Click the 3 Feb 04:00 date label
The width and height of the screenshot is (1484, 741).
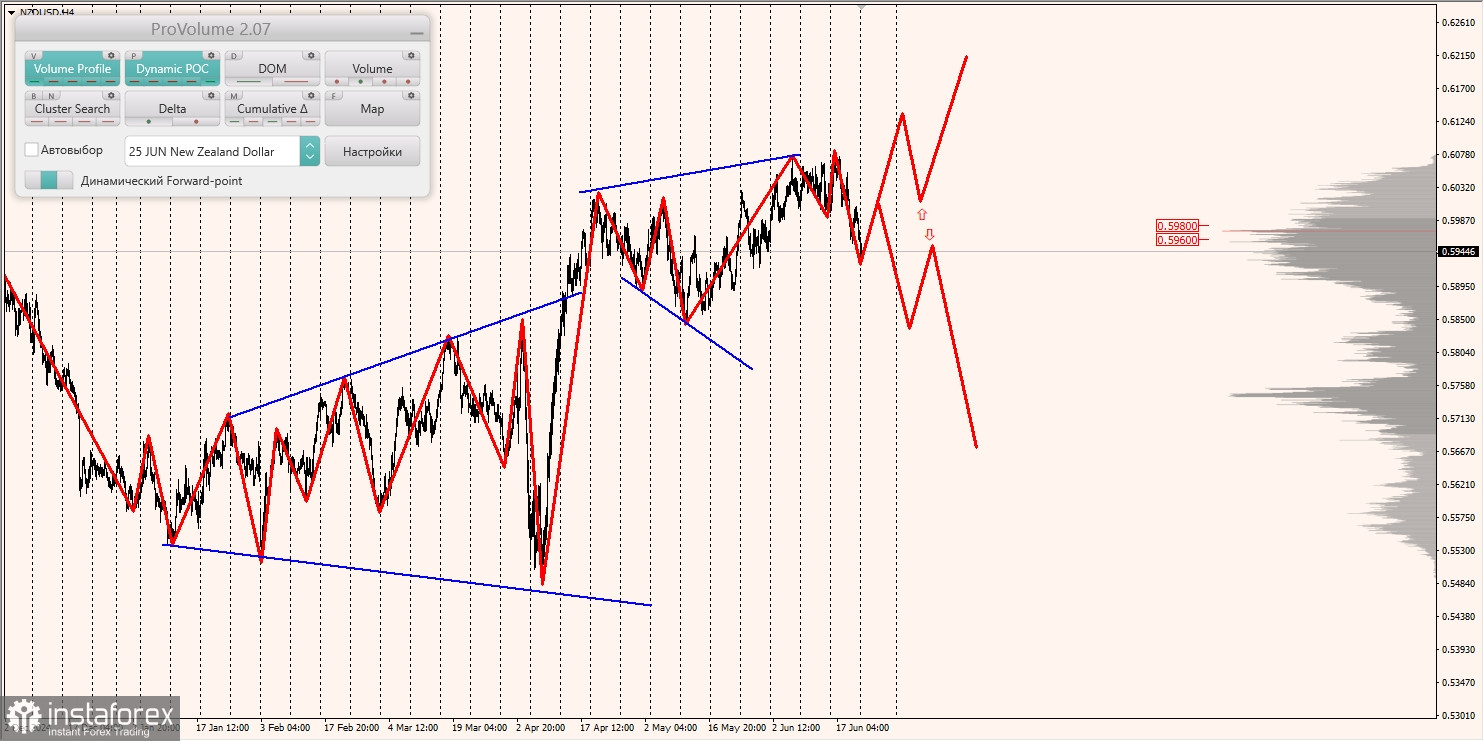click(285, 728)
